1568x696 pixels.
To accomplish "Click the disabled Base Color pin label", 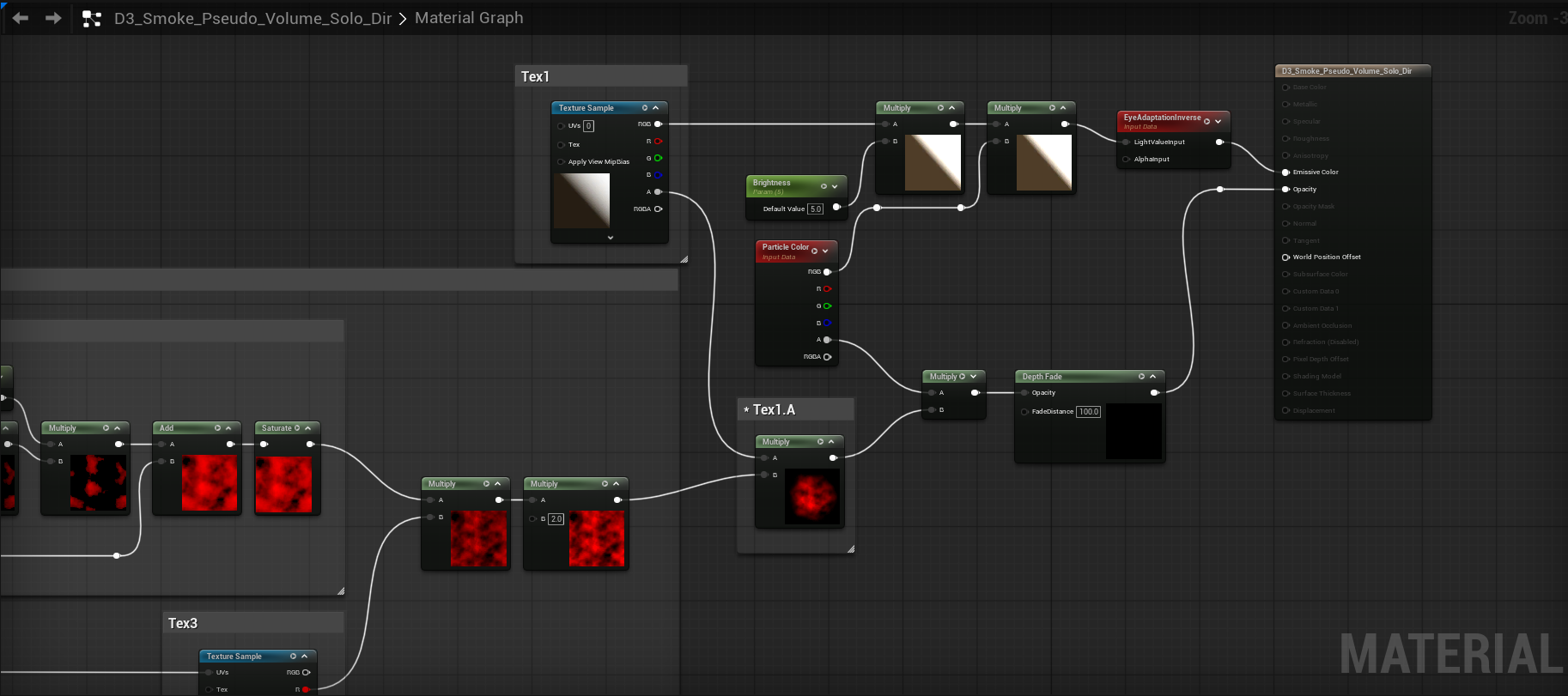I will pos(1310,88).
